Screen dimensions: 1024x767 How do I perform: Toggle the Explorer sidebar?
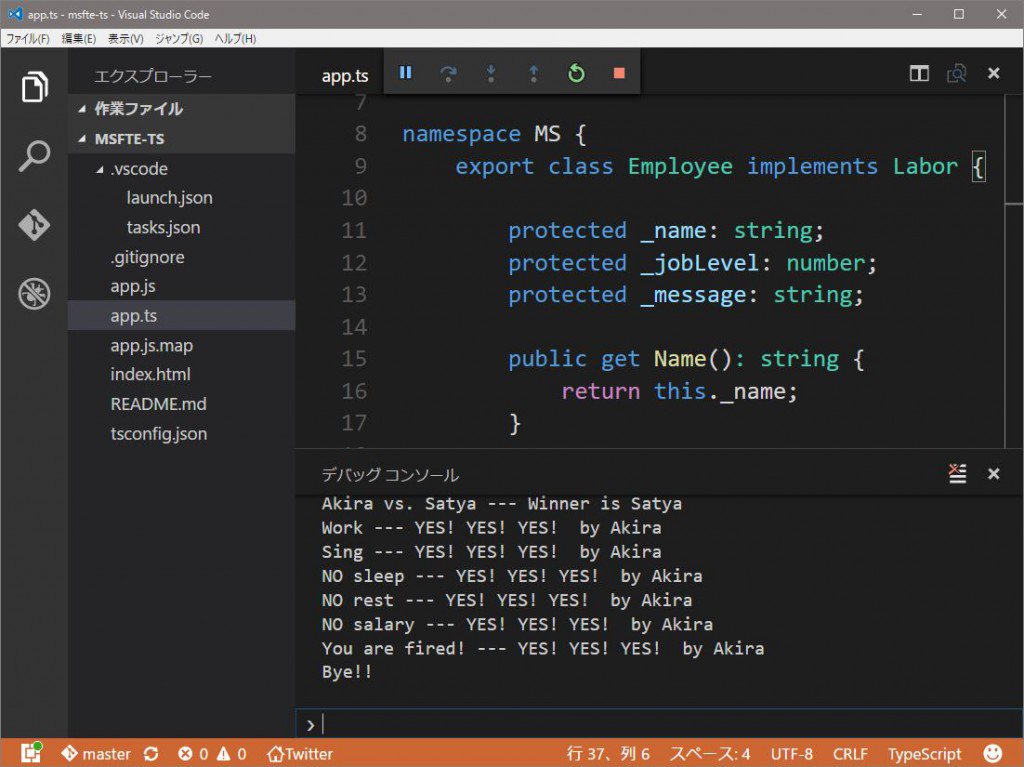coord(34,87)
